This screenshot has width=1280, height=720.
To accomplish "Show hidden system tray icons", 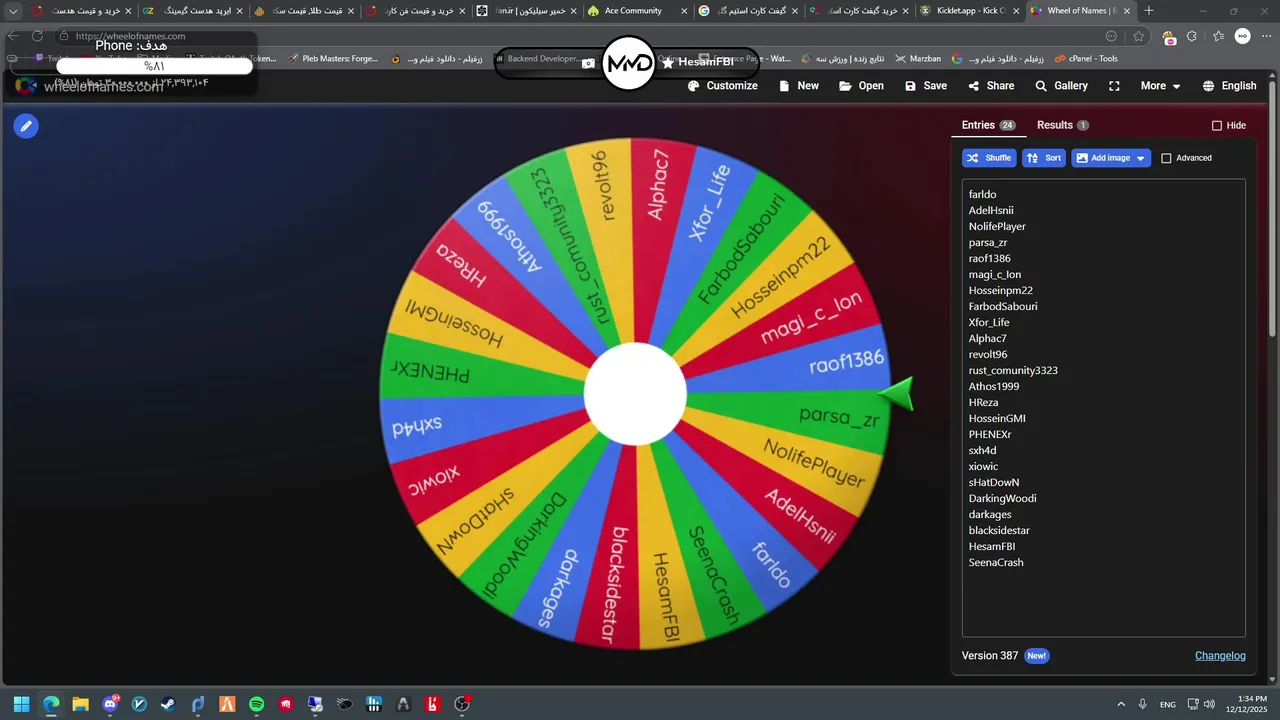I will click(1120, 705).
